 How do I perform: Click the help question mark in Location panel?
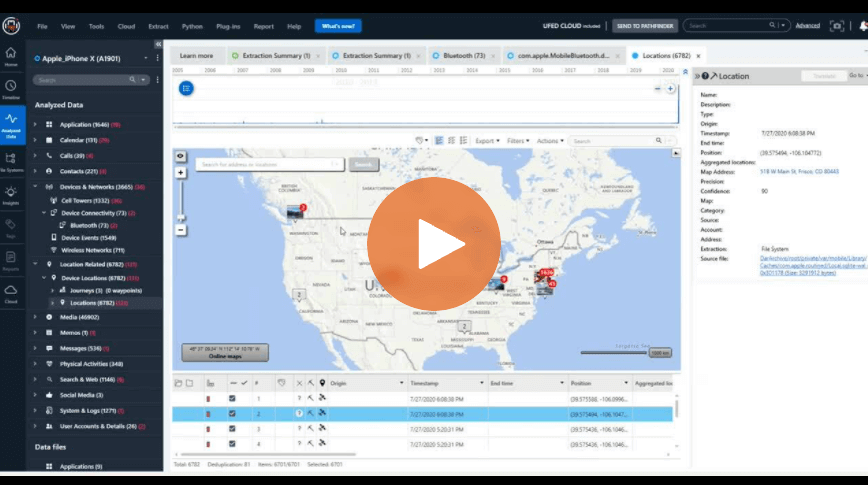705,76
